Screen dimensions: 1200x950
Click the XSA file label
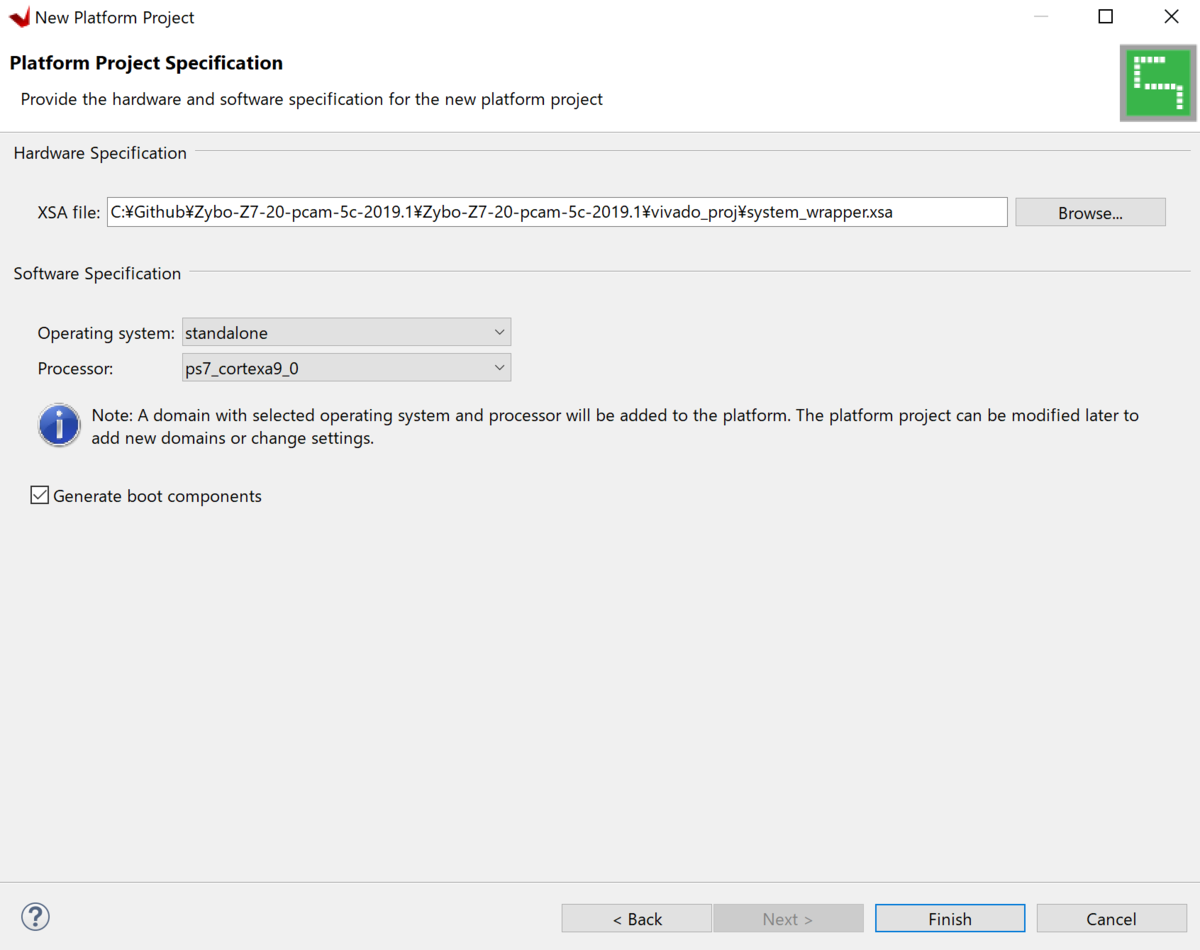[69, 212]
